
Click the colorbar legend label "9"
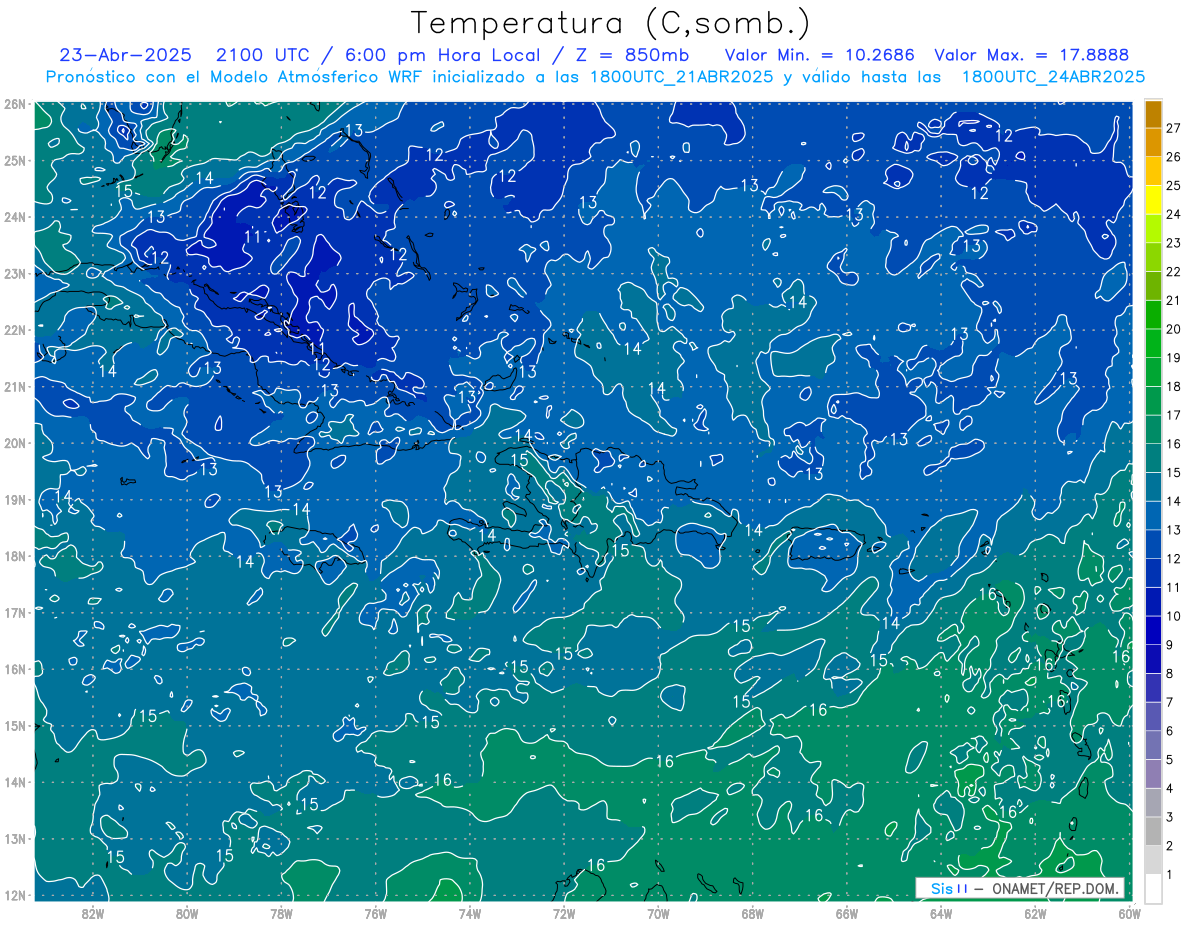[1169, 645]
